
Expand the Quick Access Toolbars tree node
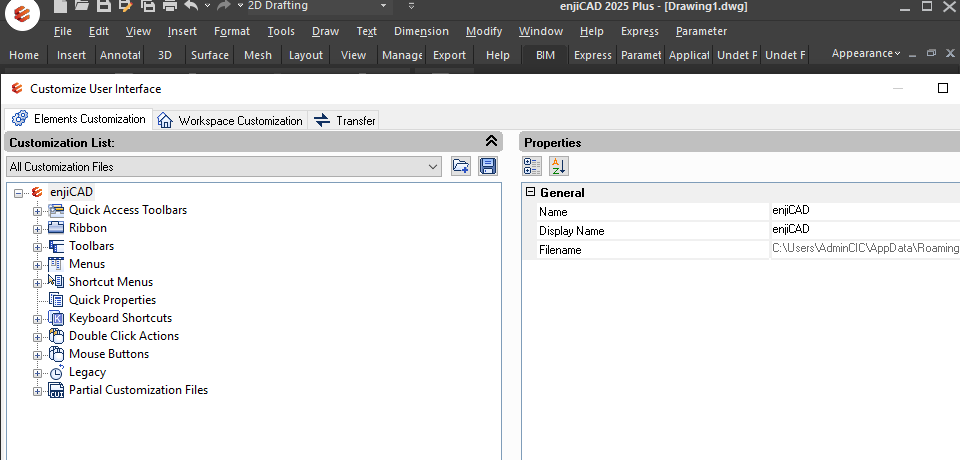37,211
